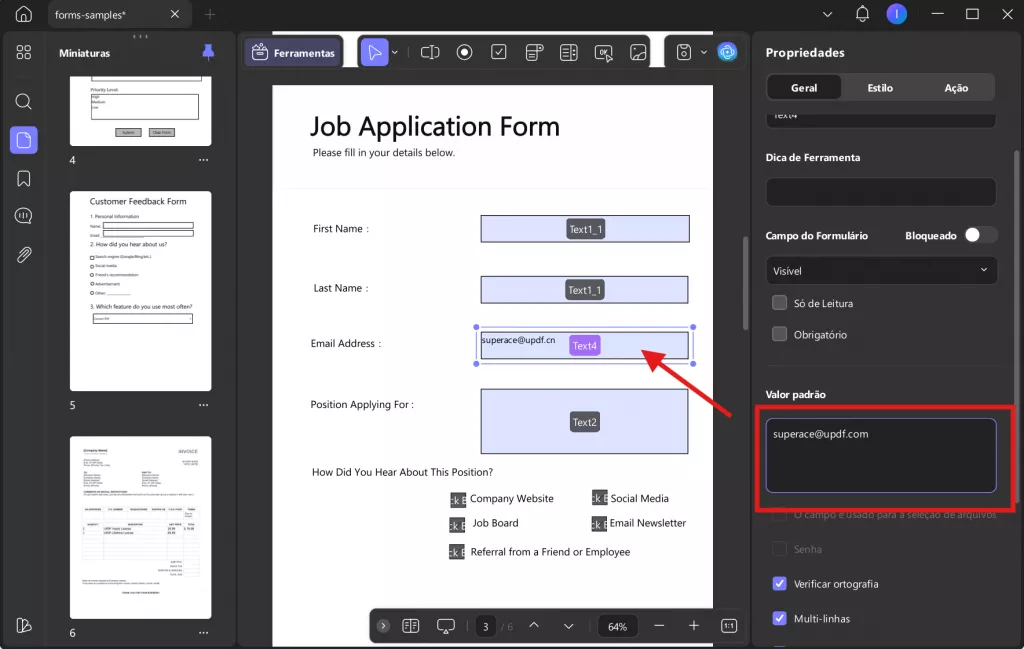Zoom in with the plus button
The height and width of the screenshot is (649, 1024).
[x=694, y=625]
